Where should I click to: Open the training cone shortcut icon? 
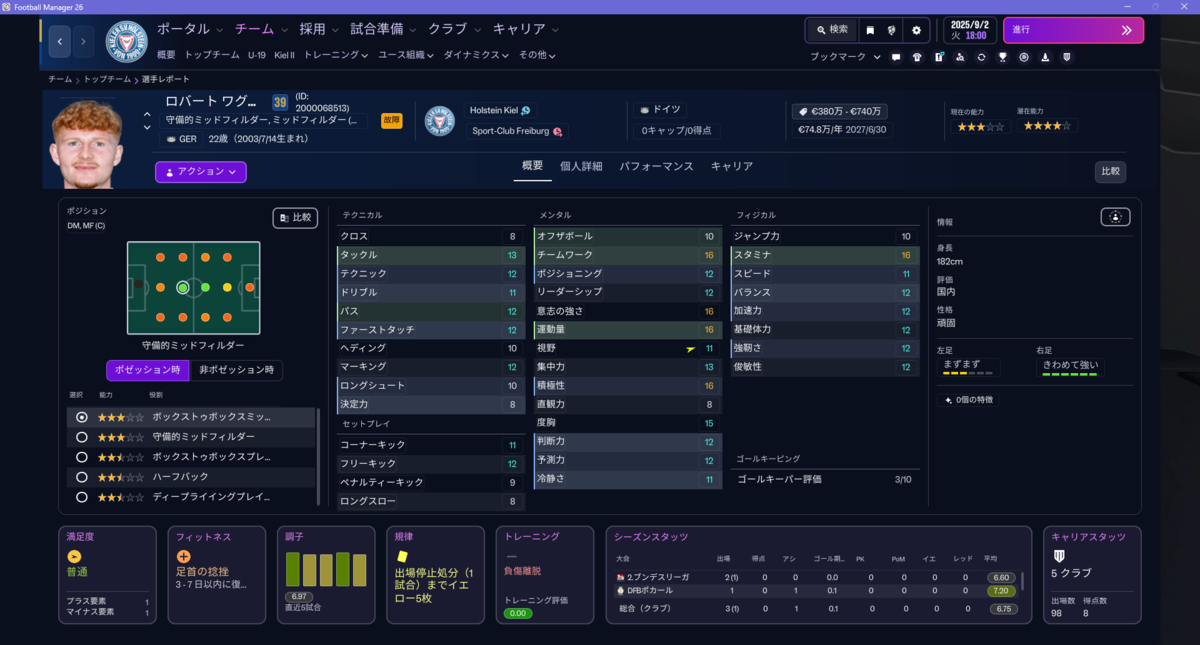(1045, 57)
